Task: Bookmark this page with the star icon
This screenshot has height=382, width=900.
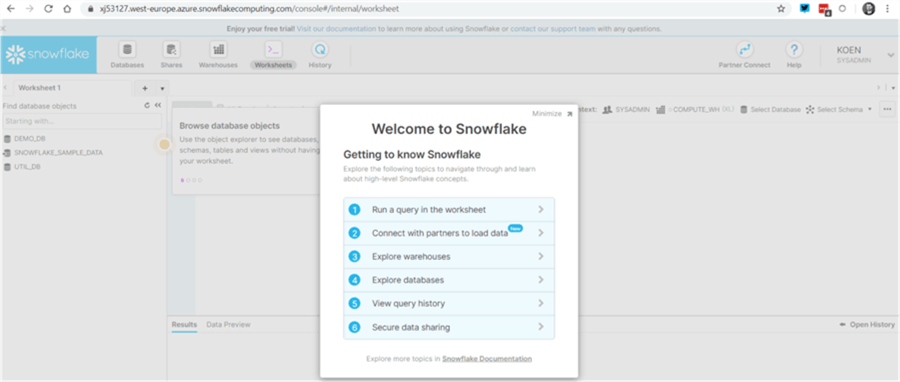Action: pyautogui.click(x=781, y=9)
